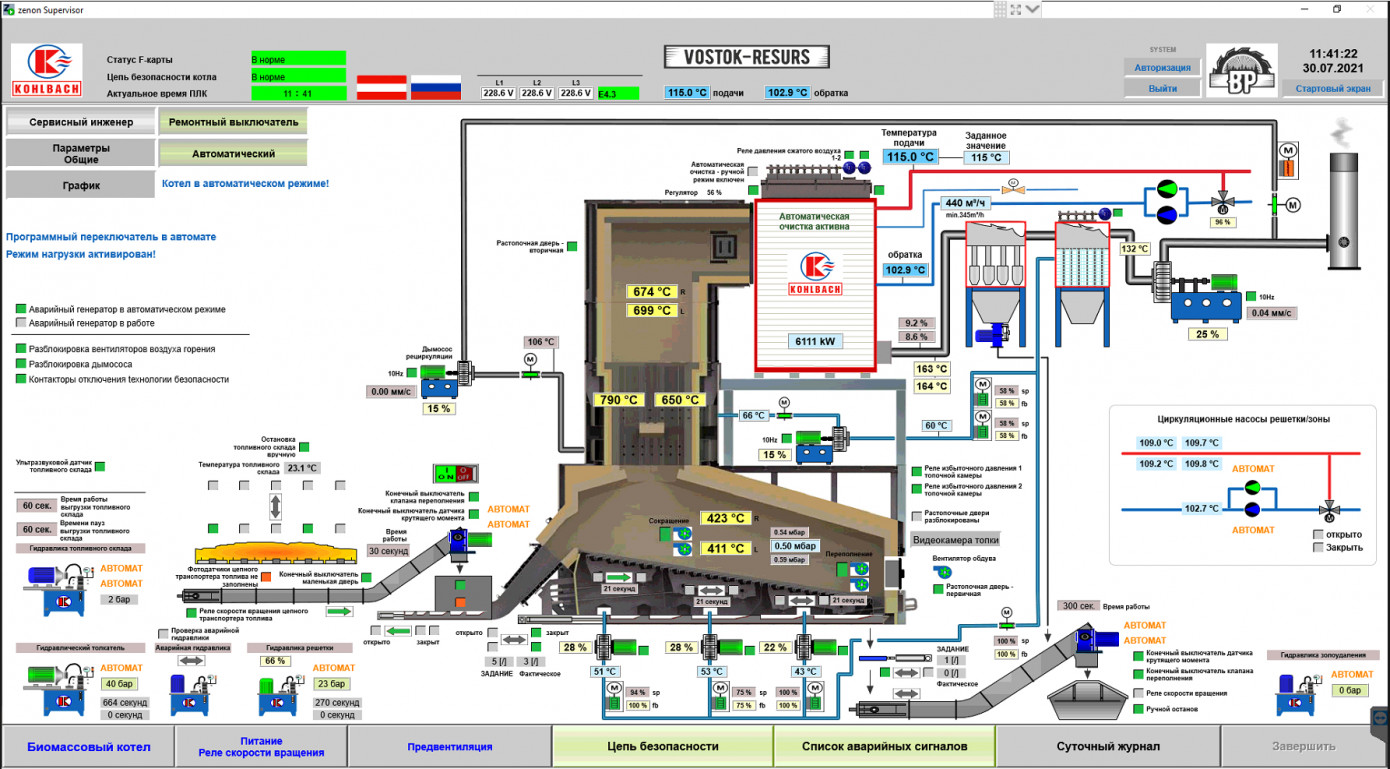Click the green left arrow between открыто and закрыт

(x=398, y=631)
